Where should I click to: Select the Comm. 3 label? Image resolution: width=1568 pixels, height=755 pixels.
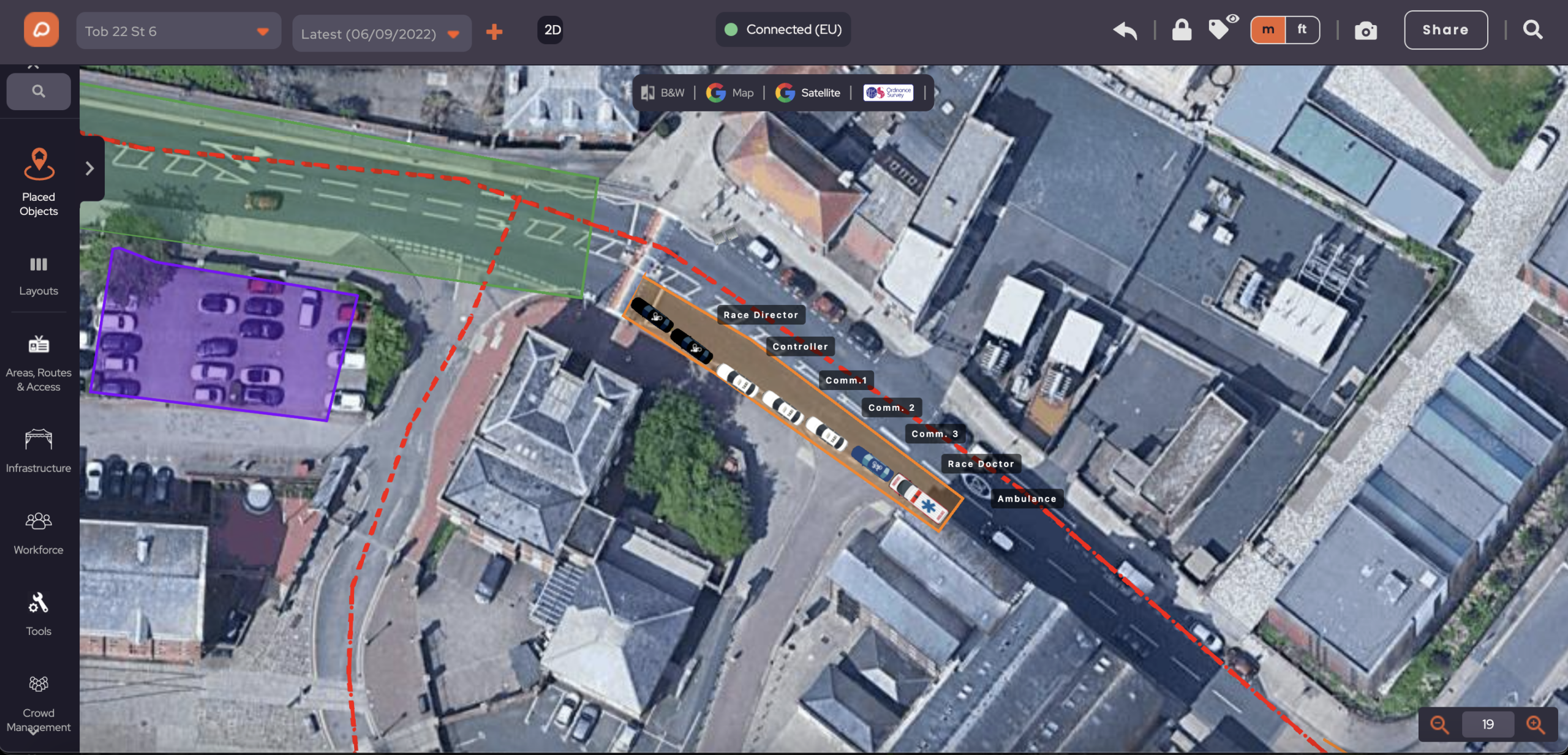coord(935,434)
